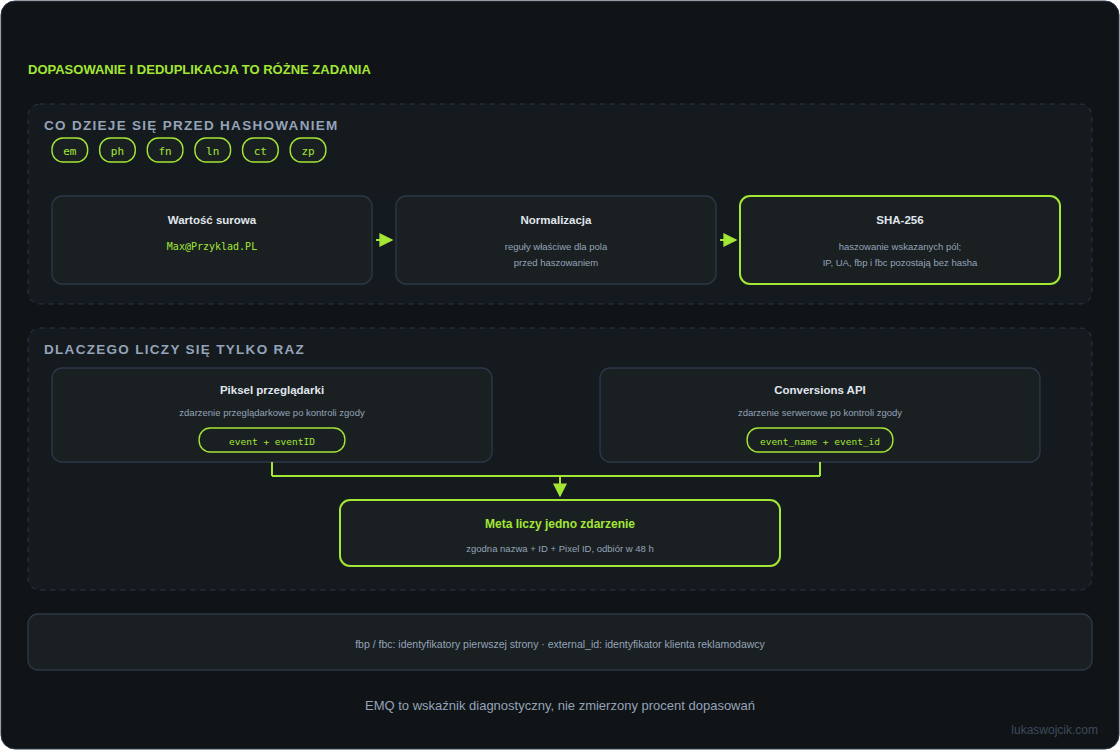
Task: Click the "Meta liczy jedno zdarzenie" title
Action: [560, 524]
